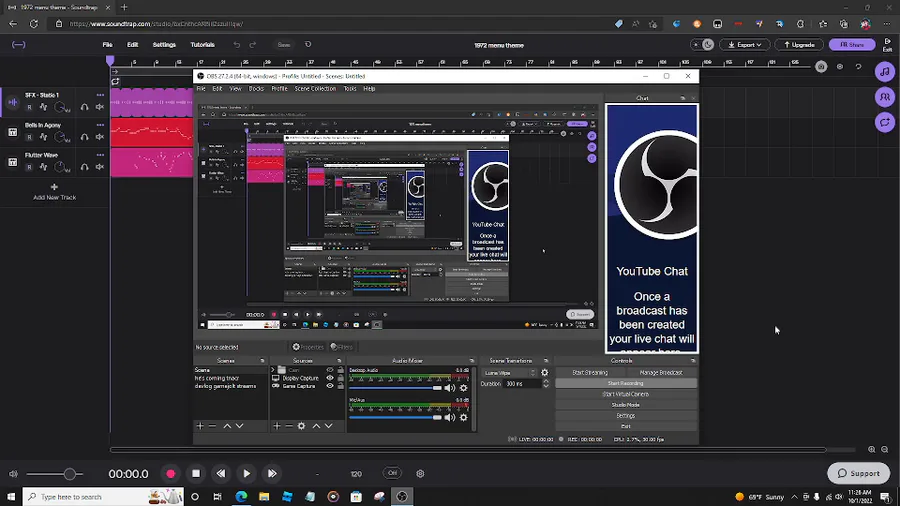
Task: Zoom out on the timeline
Action: pos(885,450)
